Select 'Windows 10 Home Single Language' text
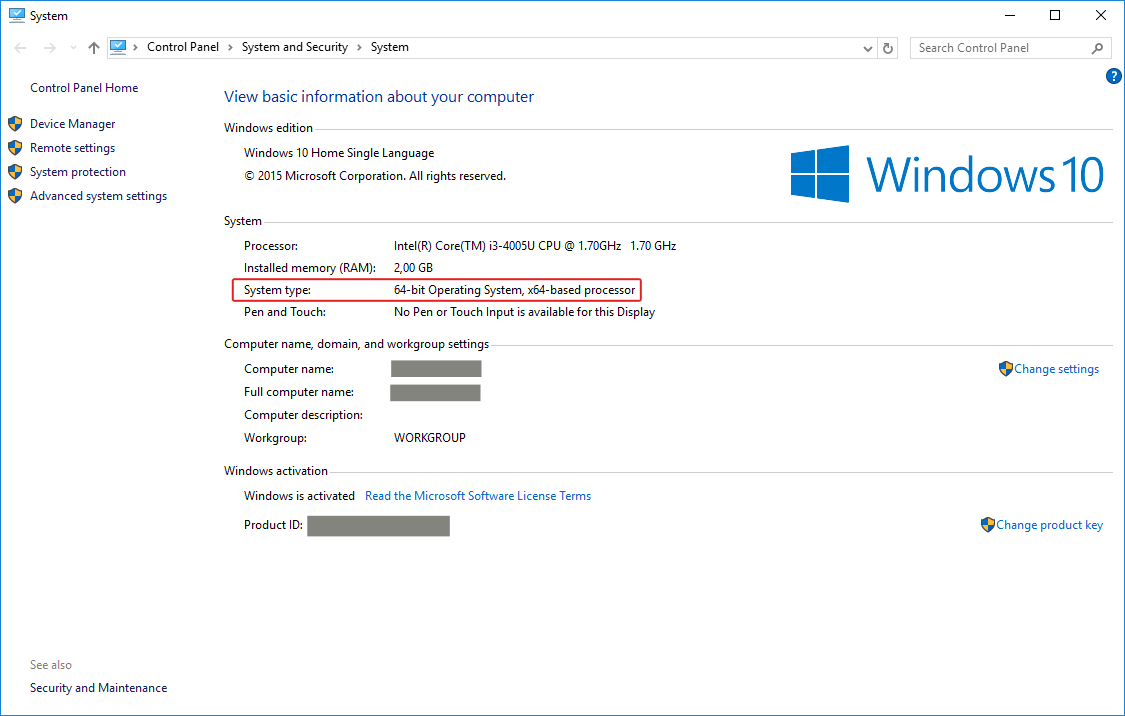The width and height of the screenshot is (1125, 716). tap(339, 153)
